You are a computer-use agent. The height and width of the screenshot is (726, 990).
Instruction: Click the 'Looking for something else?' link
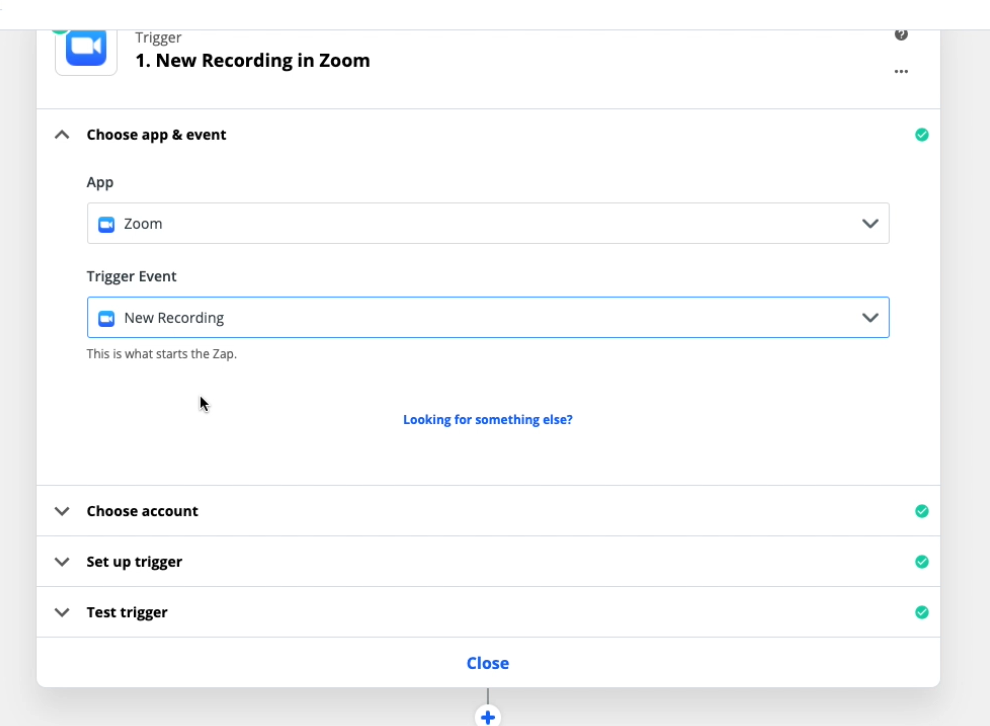pos(487,420)
